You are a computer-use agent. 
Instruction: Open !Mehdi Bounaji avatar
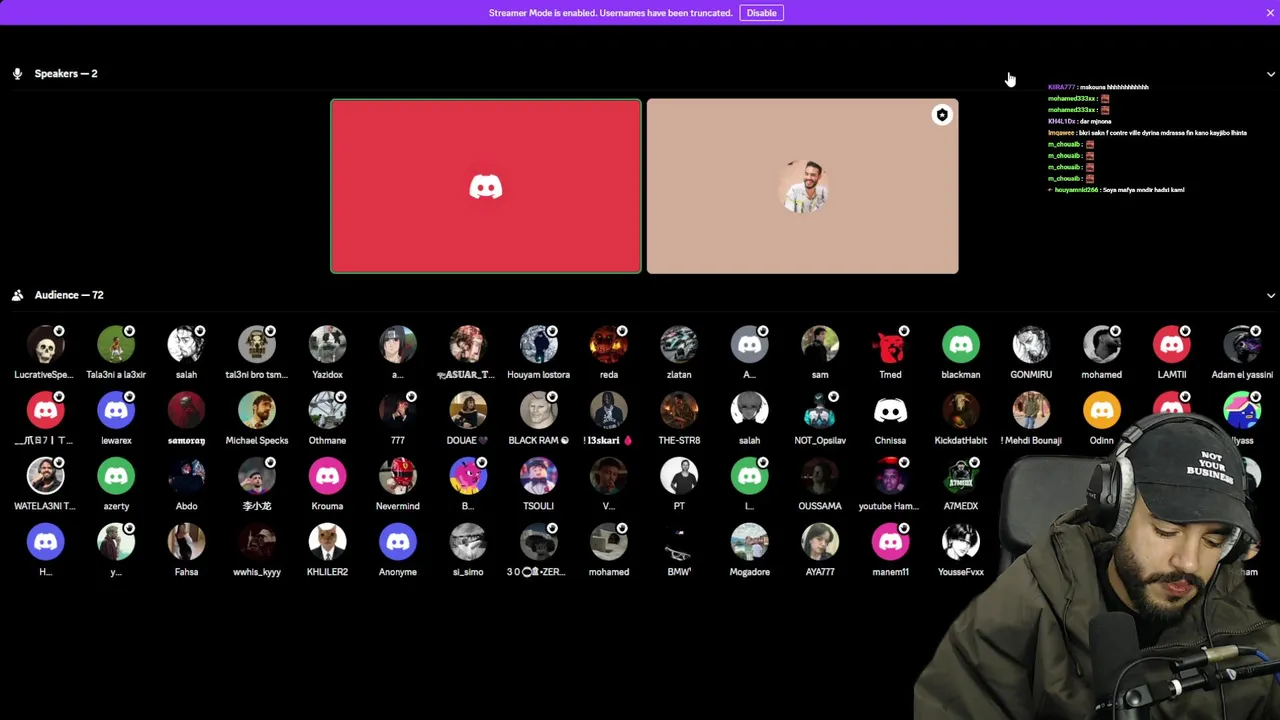1031,411
